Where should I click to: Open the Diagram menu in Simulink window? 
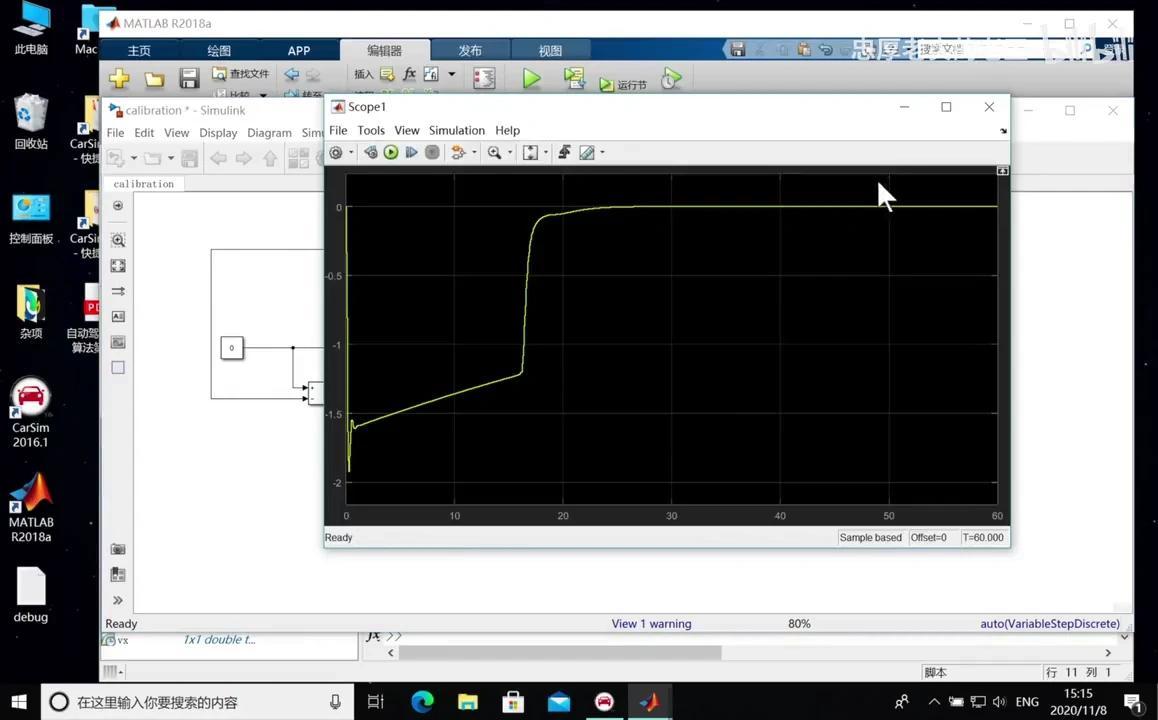click(x=269, y=133)
